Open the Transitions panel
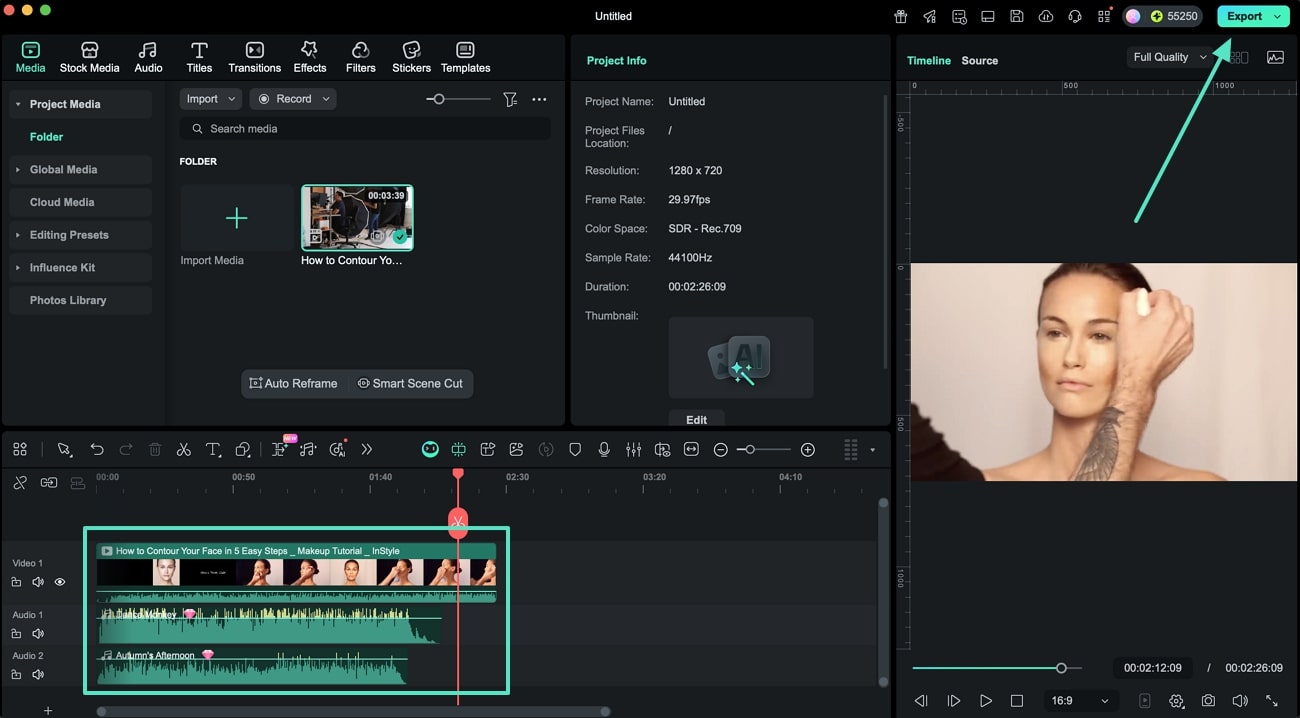Image resolution: width=1300 pixels, height=718 pixels. click(x=254, y=56)
